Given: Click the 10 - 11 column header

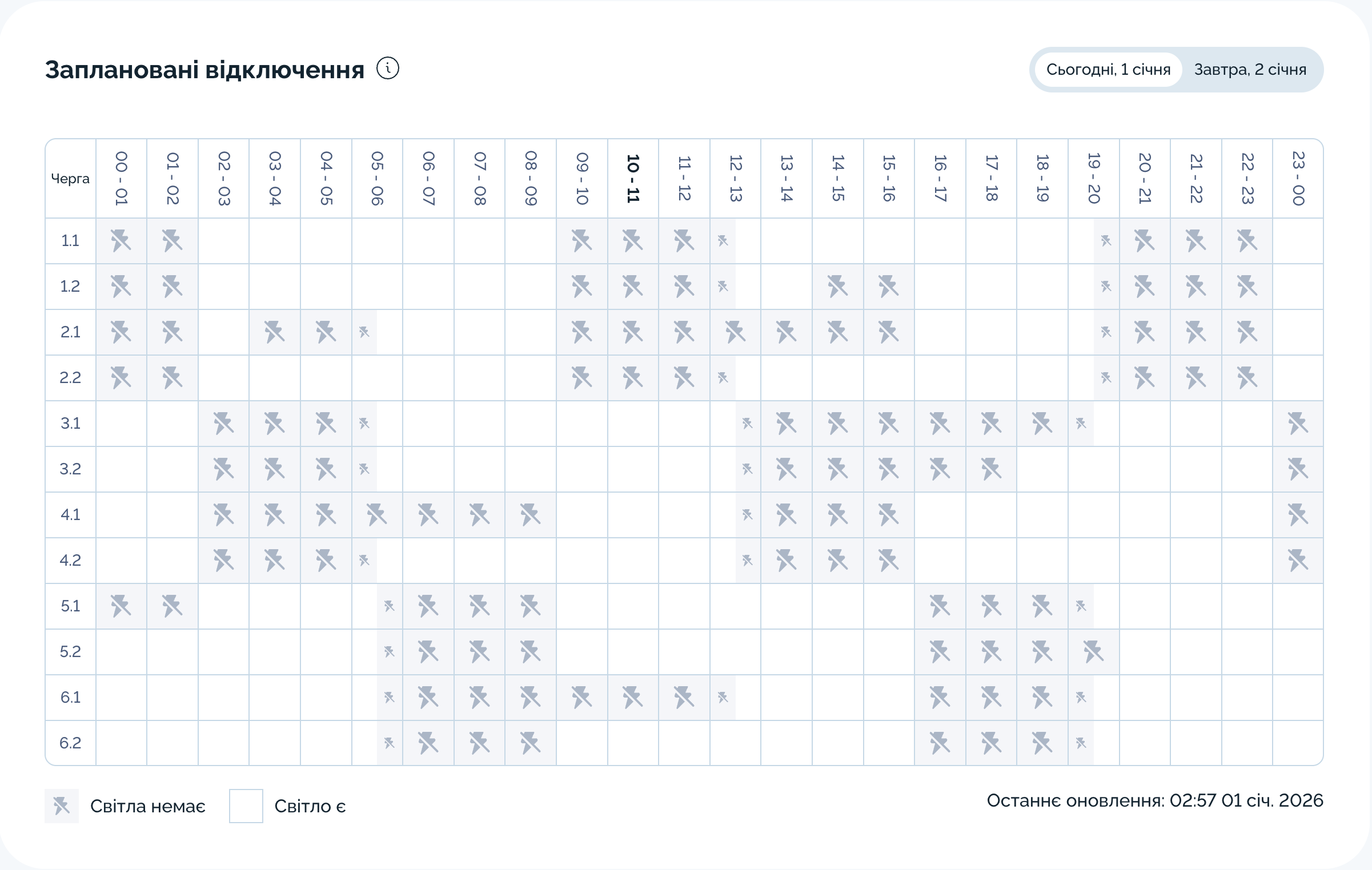Looking at the screenshot, I should click(x=633, y=178).
